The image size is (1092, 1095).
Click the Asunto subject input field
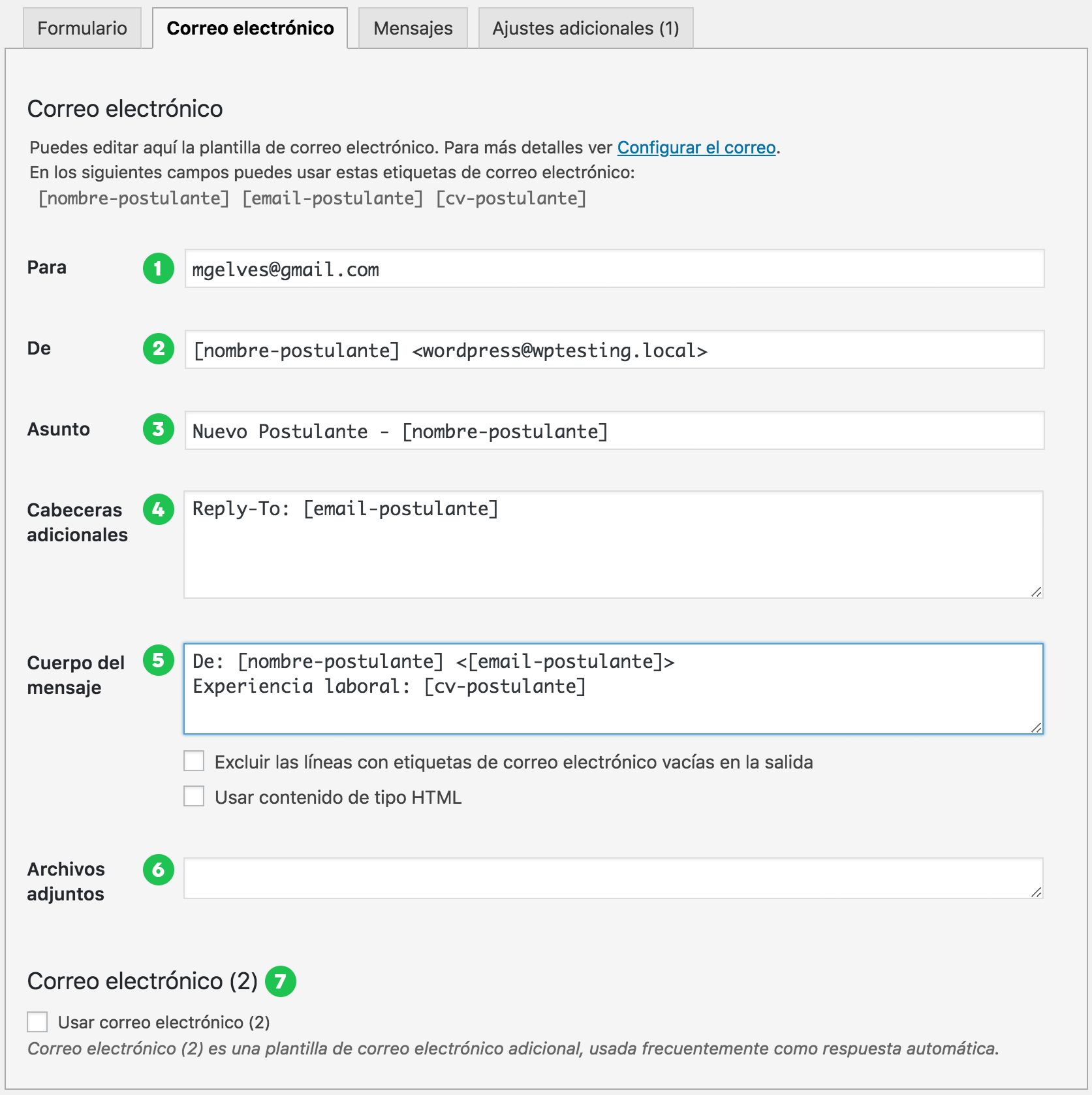coord(614,430)
